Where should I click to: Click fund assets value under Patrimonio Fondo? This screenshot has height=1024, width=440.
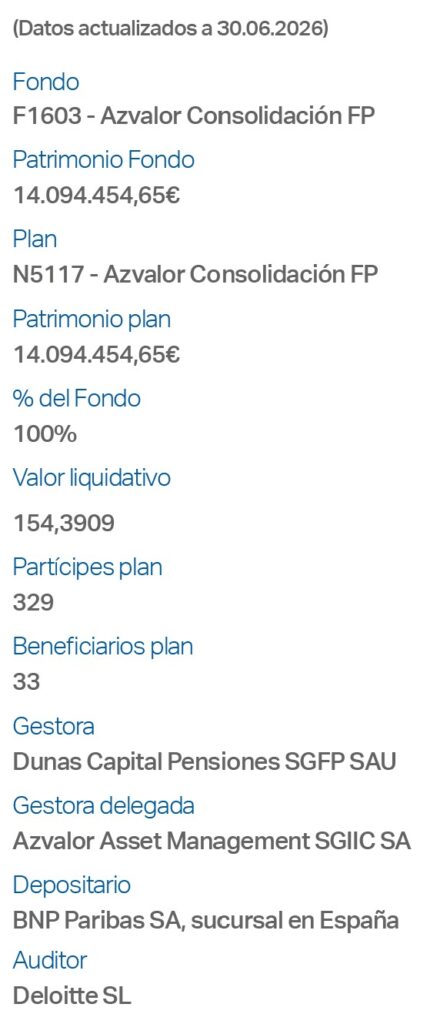[x=97, y=195]
